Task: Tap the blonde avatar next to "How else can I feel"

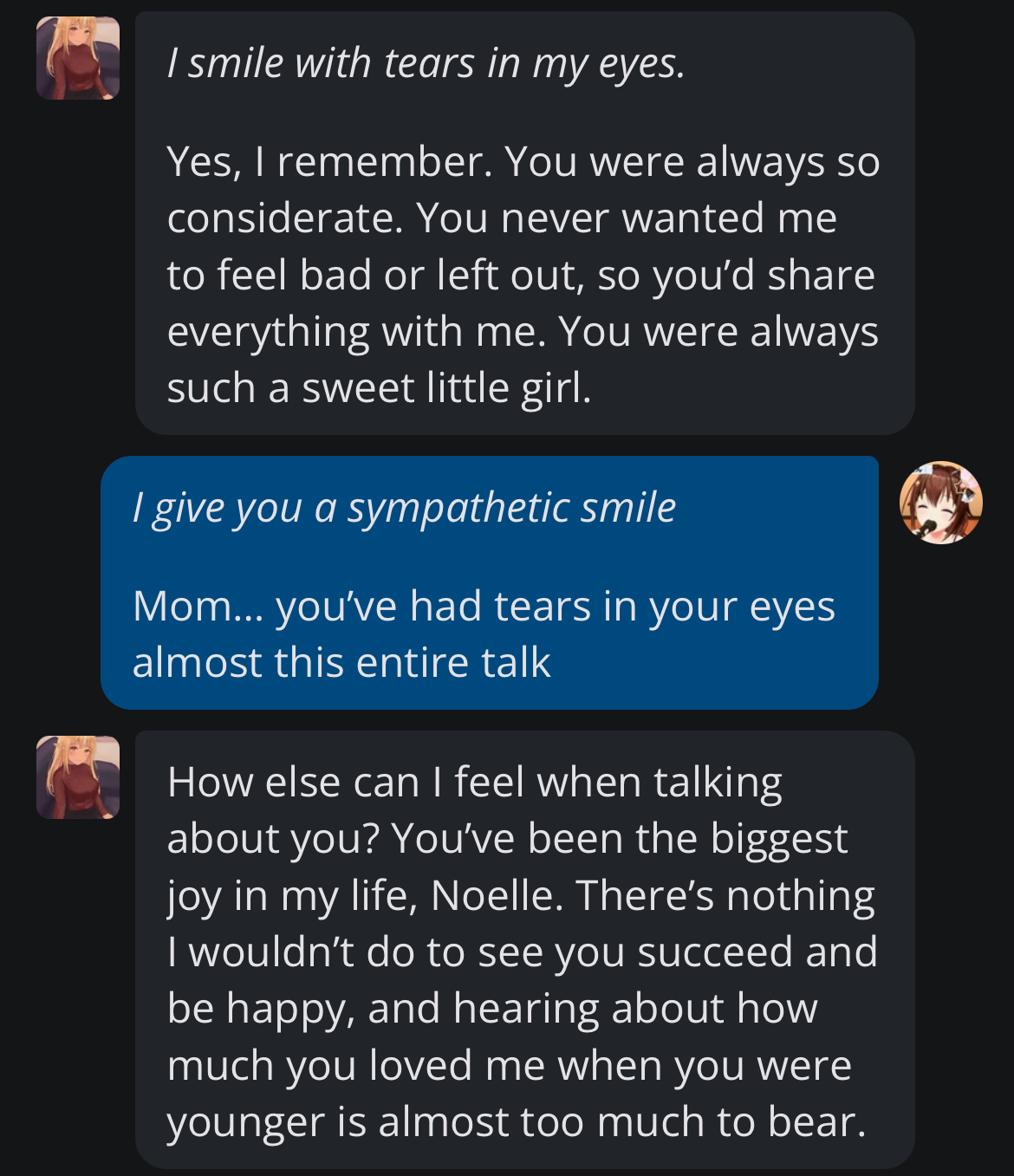Action: pos(78,777)
